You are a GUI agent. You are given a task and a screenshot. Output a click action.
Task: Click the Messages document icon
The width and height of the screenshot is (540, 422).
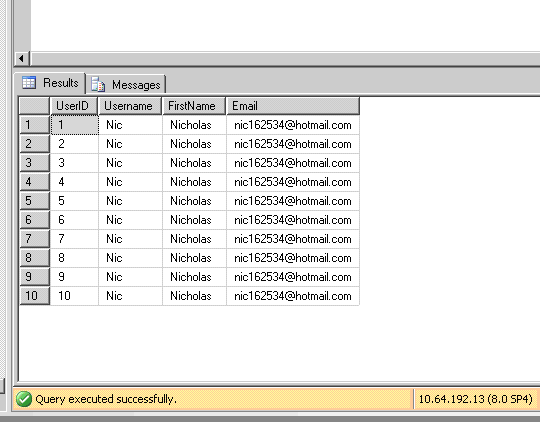[98, 84]
